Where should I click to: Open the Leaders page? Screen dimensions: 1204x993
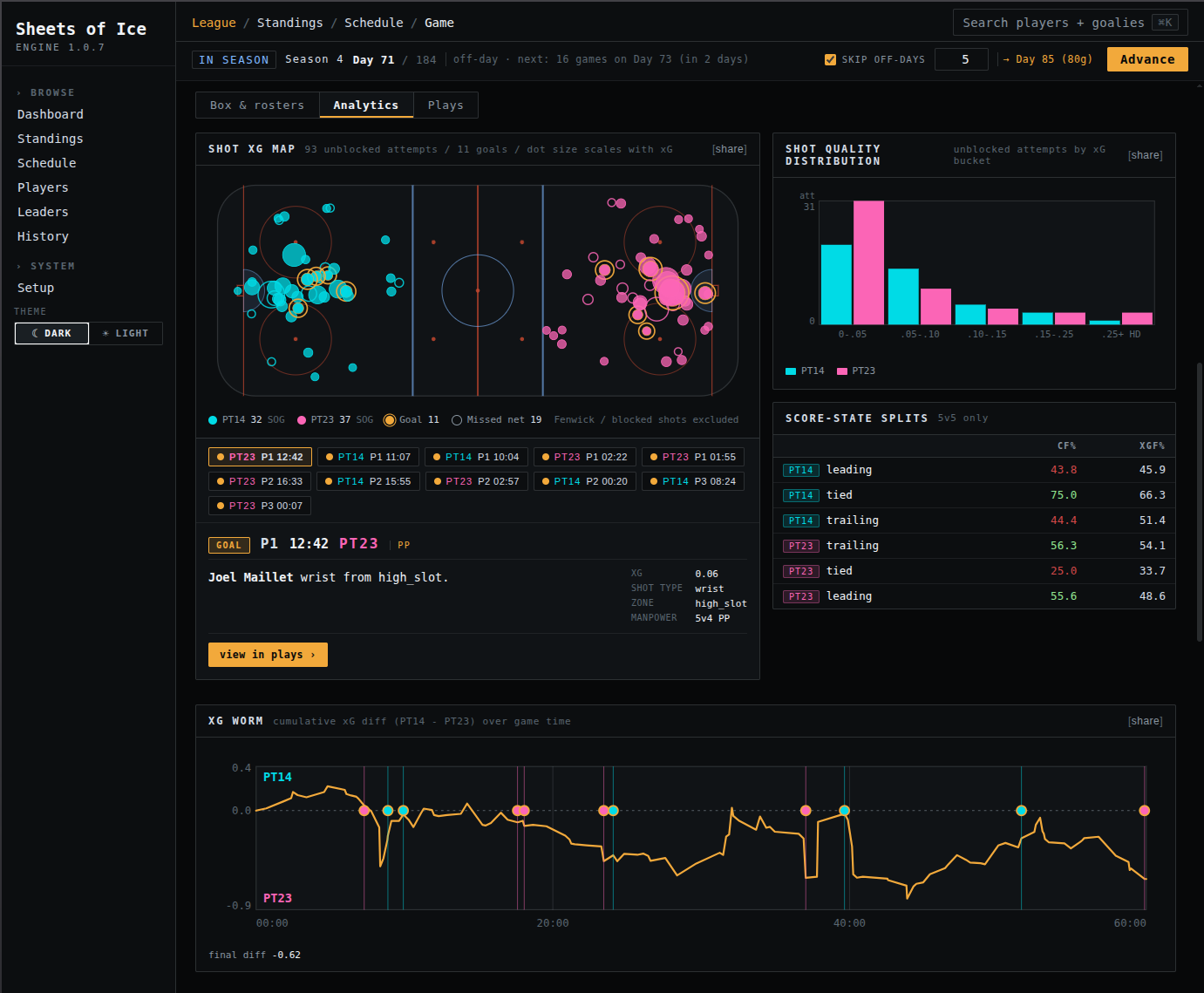pyautogui.click(x=43, y=212)
